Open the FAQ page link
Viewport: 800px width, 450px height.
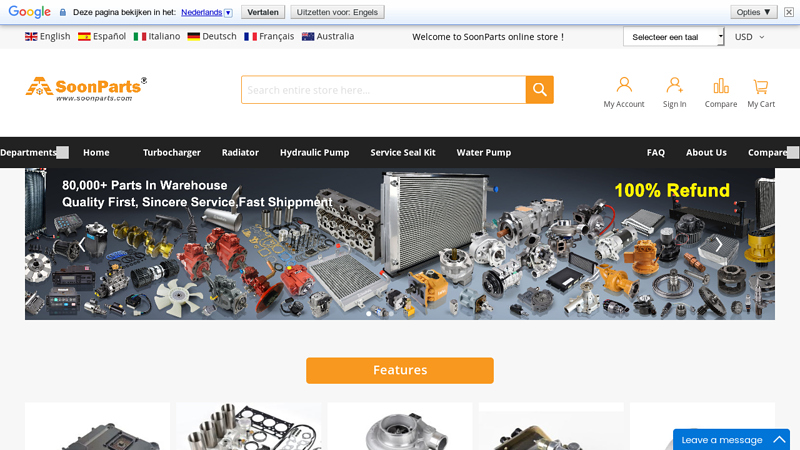[x=656, y=153]
